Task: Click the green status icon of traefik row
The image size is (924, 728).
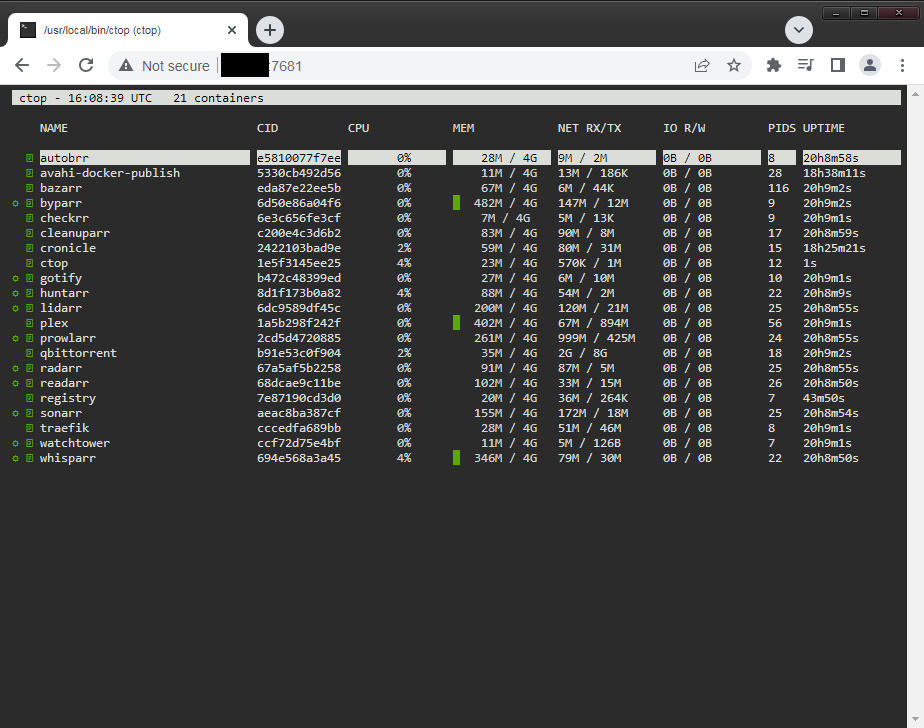Action: [x=29, y=428]
